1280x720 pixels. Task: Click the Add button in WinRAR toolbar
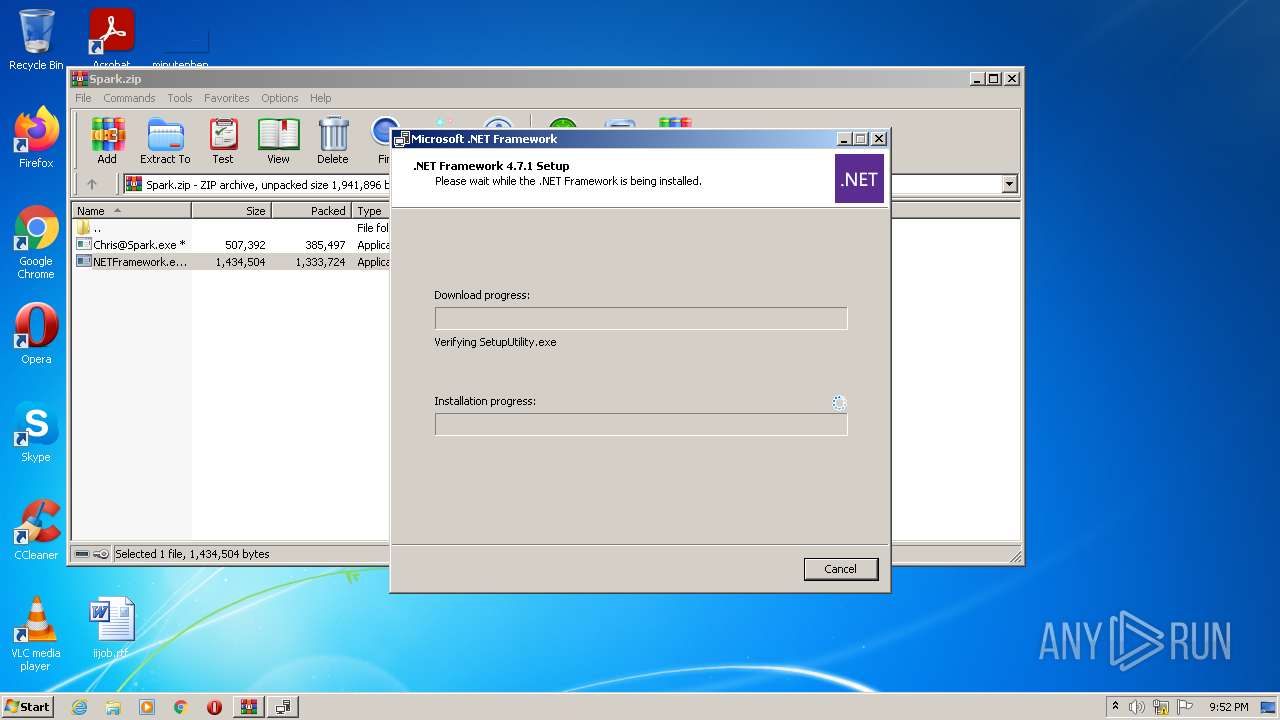(x=107, y=140)
